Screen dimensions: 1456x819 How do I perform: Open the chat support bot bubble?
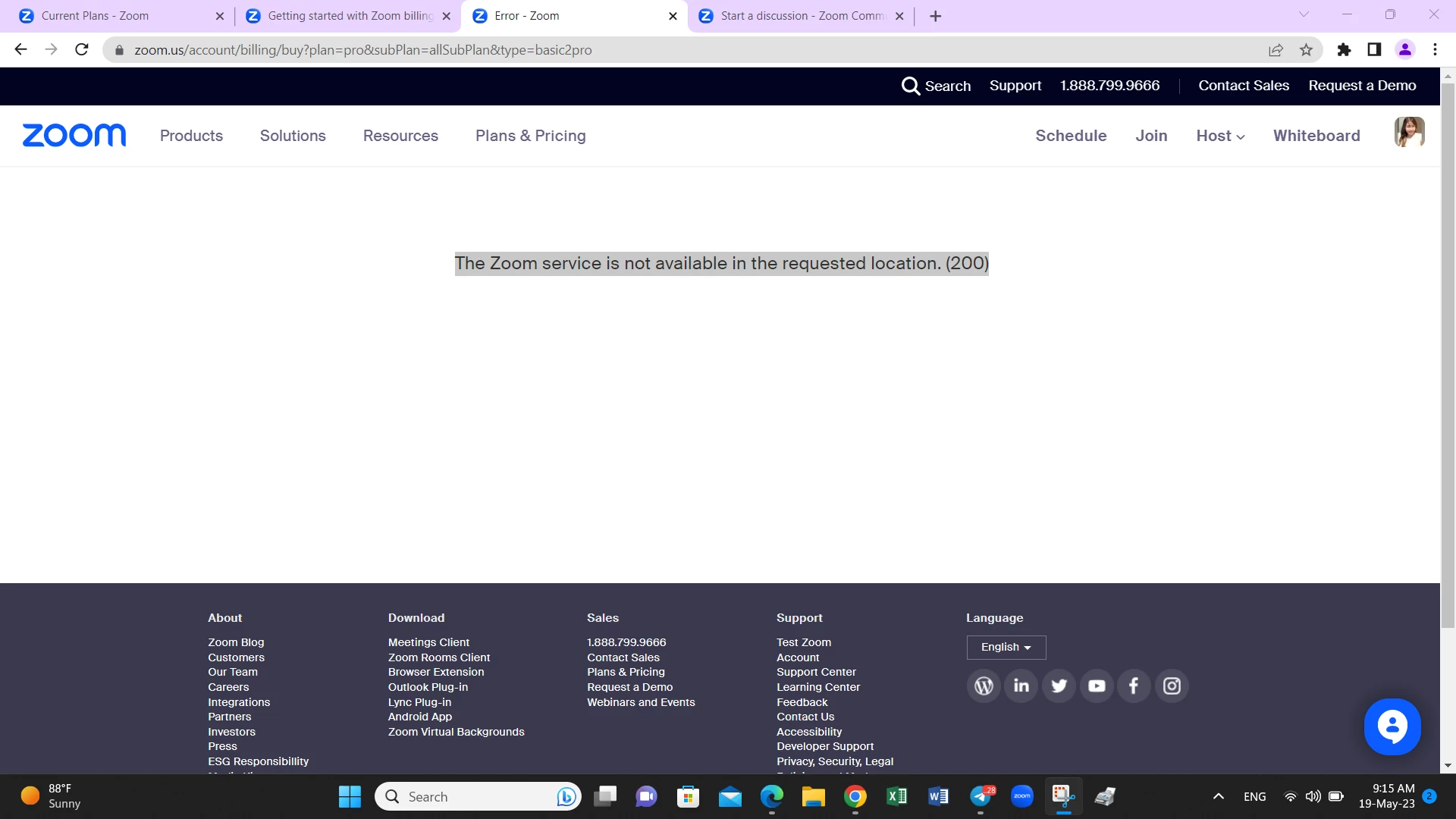1392,726
